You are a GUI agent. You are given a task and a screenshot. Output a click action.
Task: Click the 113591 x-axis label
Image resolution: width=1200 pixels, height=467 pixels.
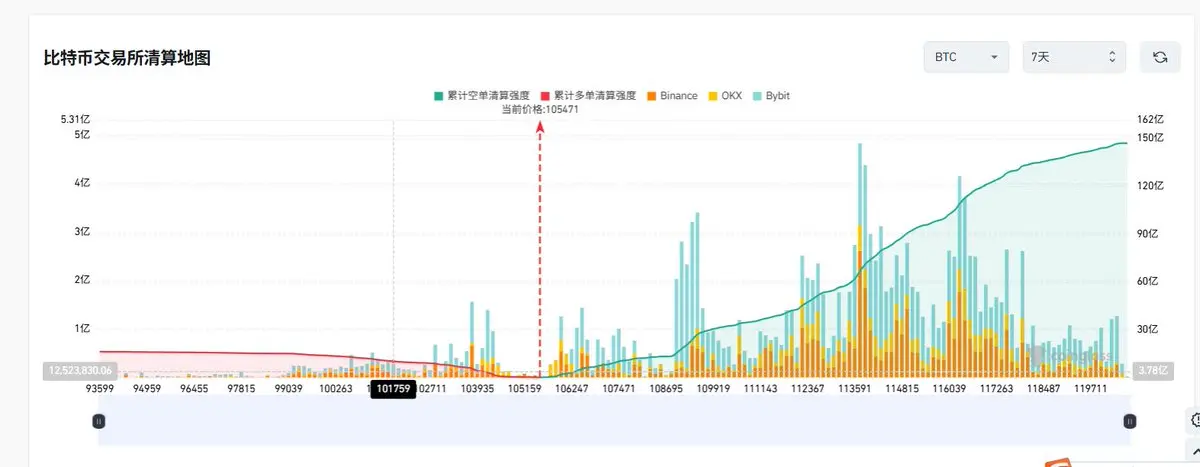tap(855, 389)
